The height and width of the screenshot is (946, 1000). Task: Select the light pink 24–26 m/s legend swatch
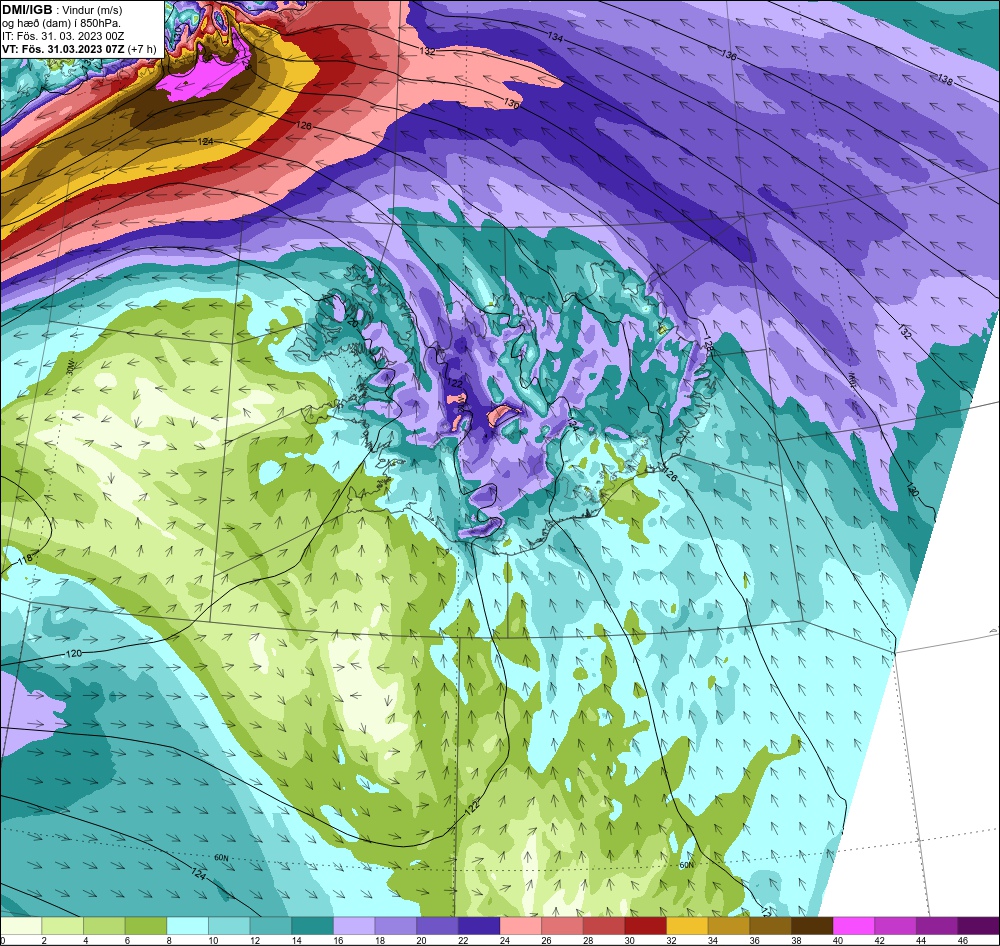coord(521,926)
